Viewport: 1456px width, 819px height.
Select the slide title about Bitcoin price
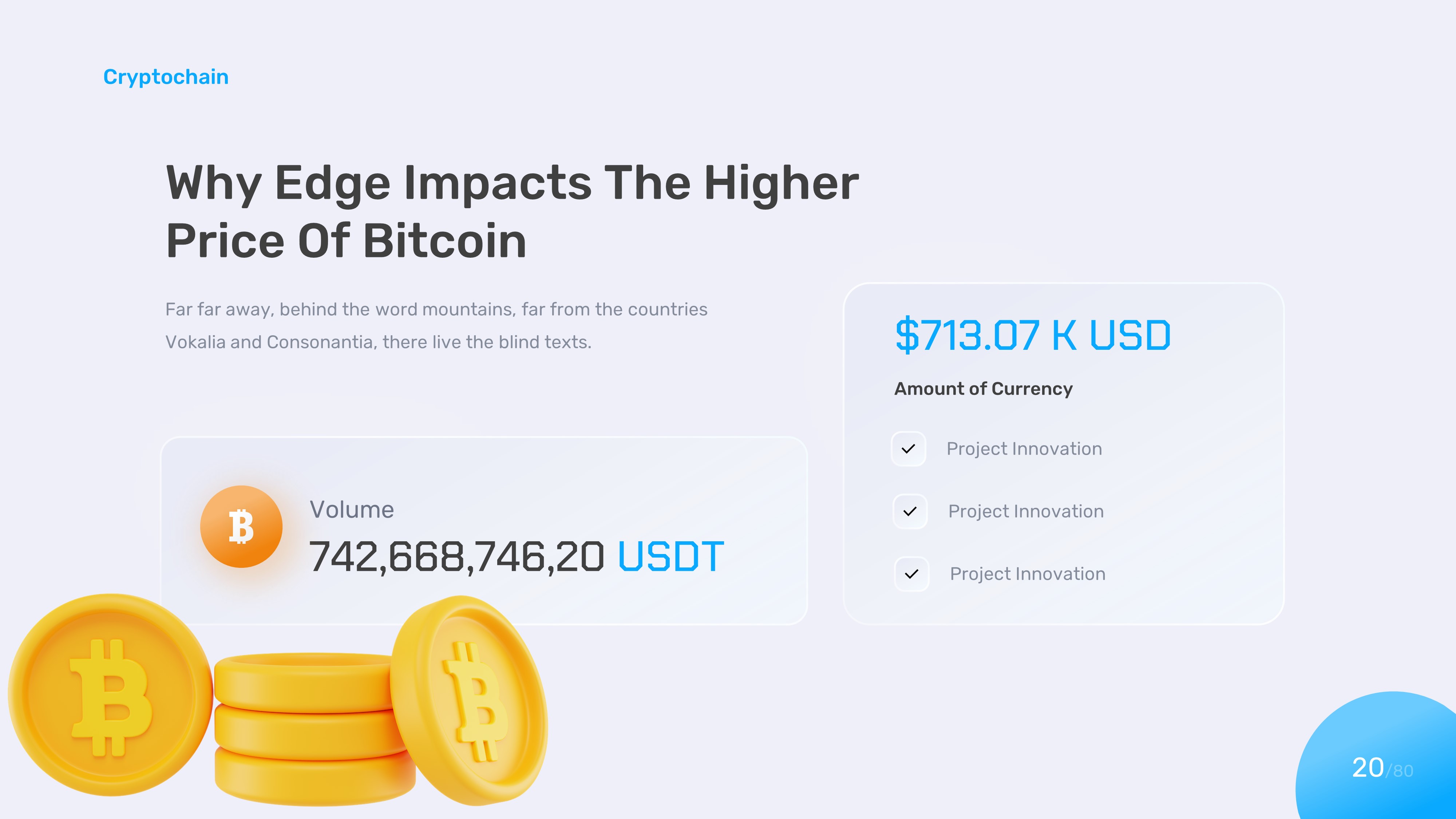(512, 211)
